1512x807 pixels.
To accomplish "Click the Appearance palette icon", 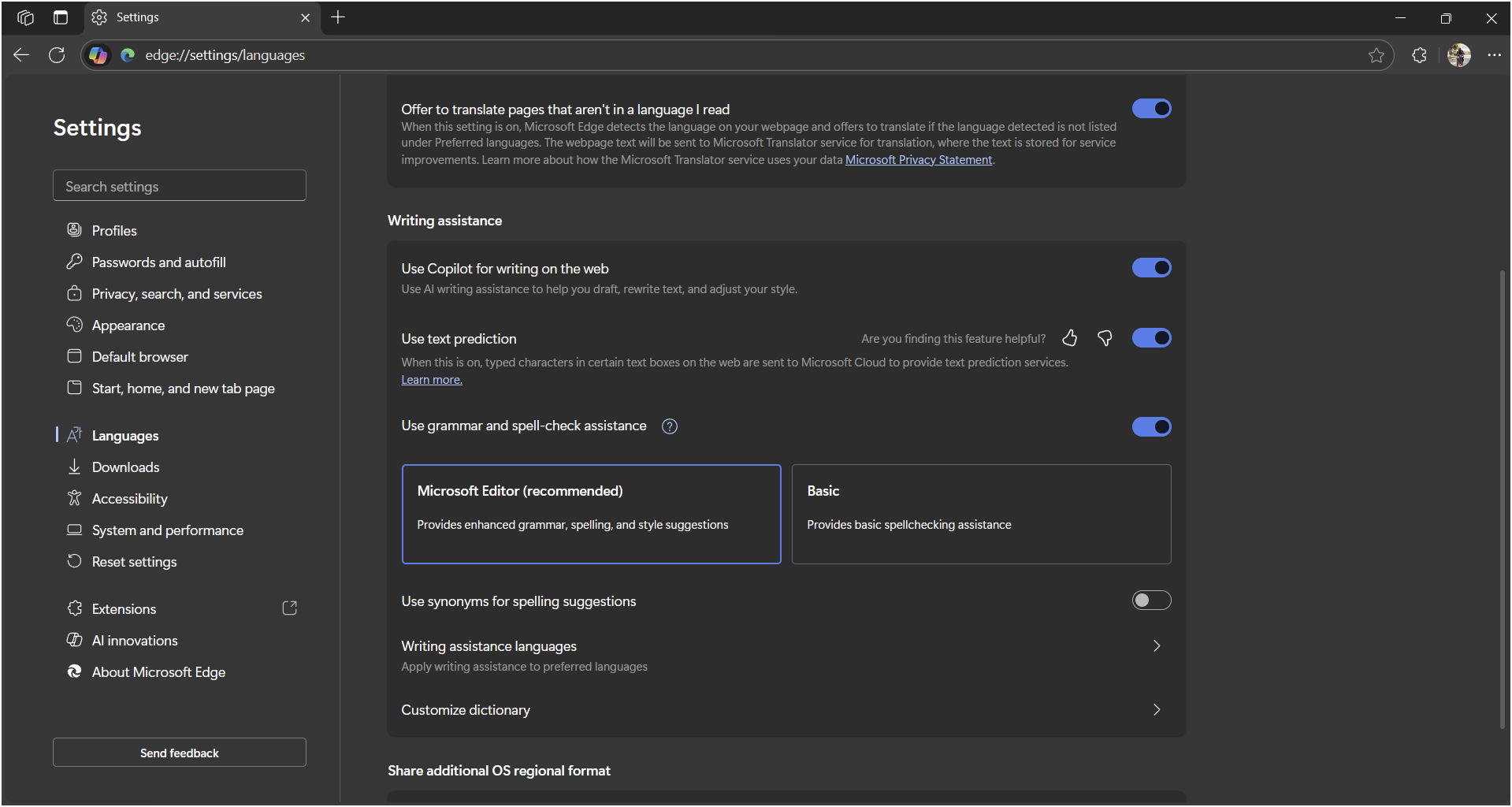I will [x=74, y=324].
